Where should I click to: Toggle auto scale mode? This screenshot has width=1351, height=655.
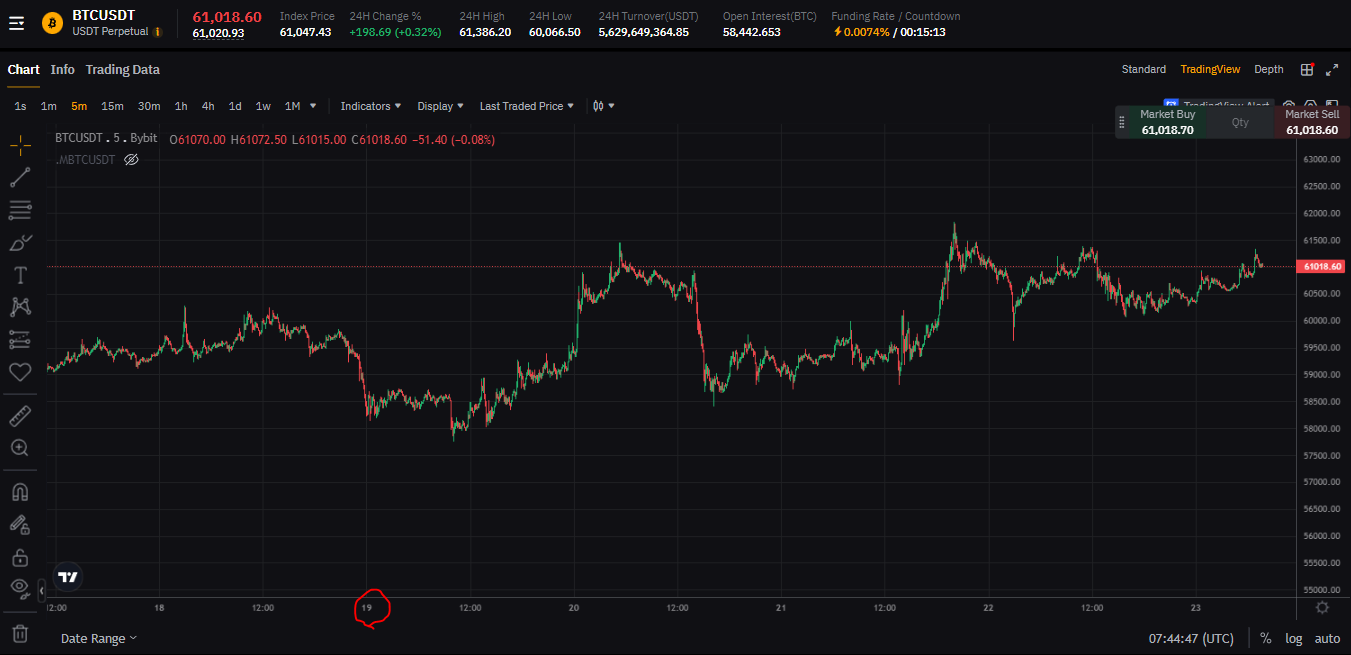1327,638
